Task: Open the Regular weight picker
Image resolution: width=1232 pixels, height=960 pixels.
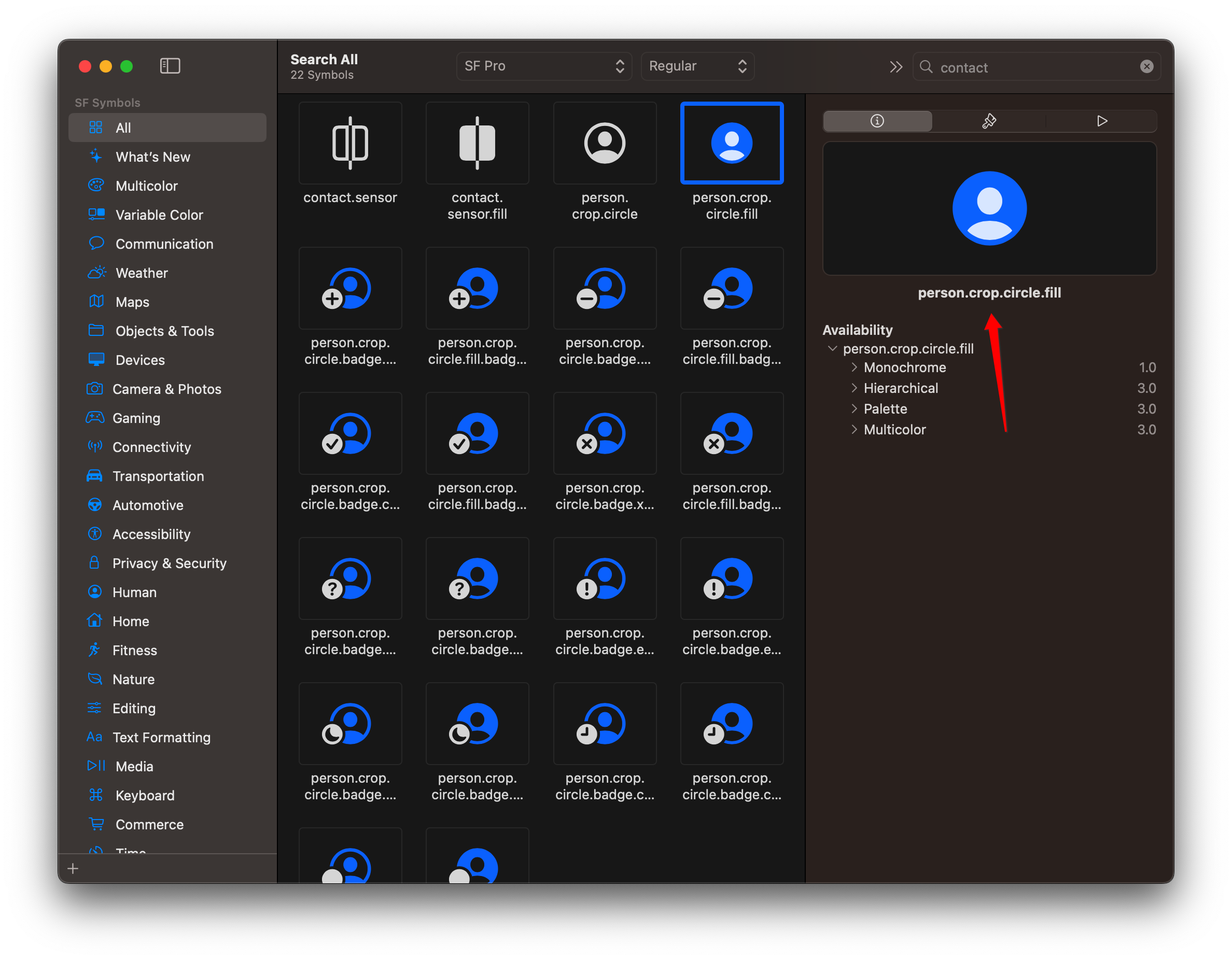Action: coord(697,66)
